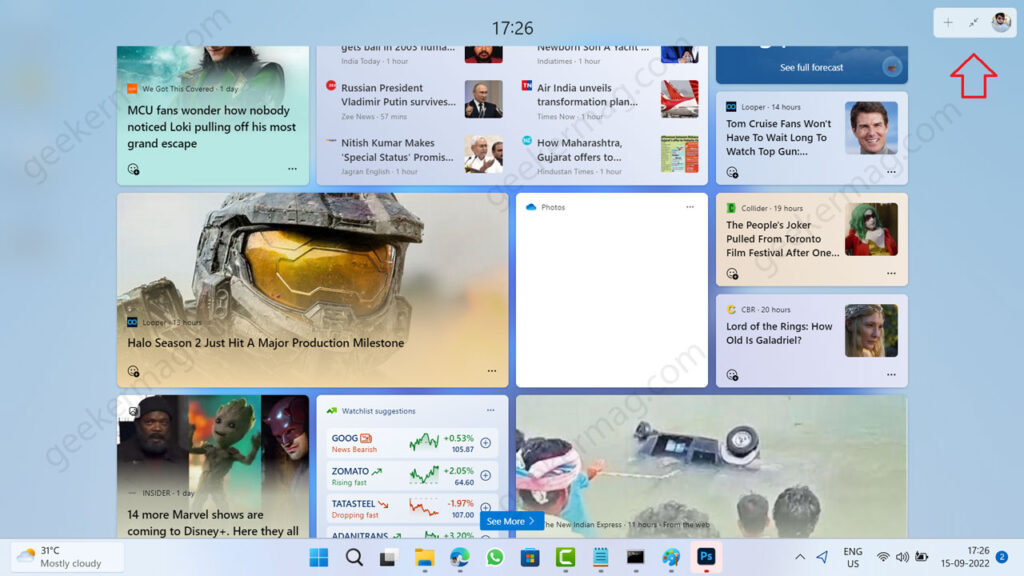Click the battery icon in the system tray
The image size is (1024, 576).
tap(921, 557)
